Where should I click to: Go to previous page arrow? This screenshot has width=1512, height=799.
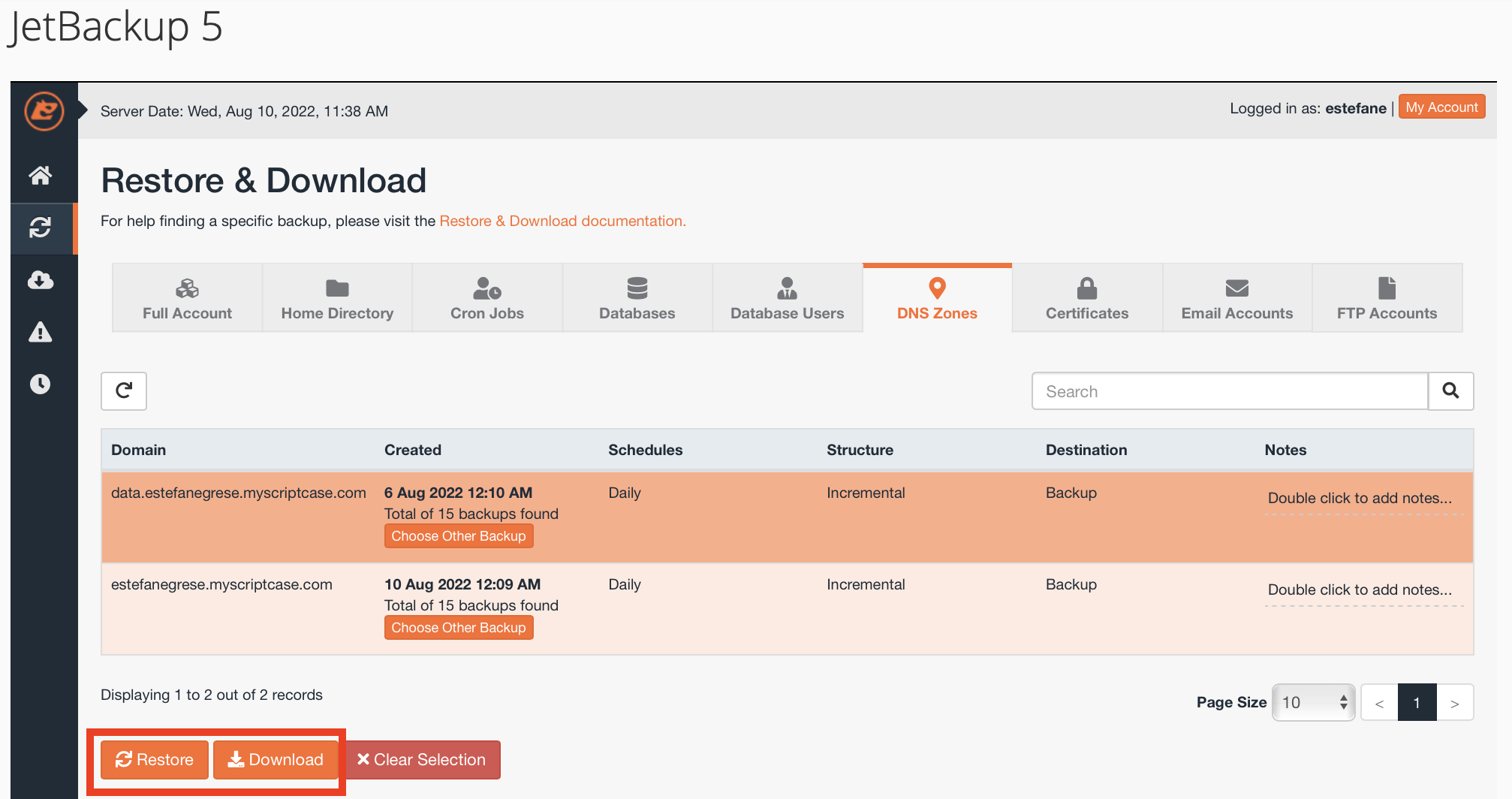tap(1379, 703)
